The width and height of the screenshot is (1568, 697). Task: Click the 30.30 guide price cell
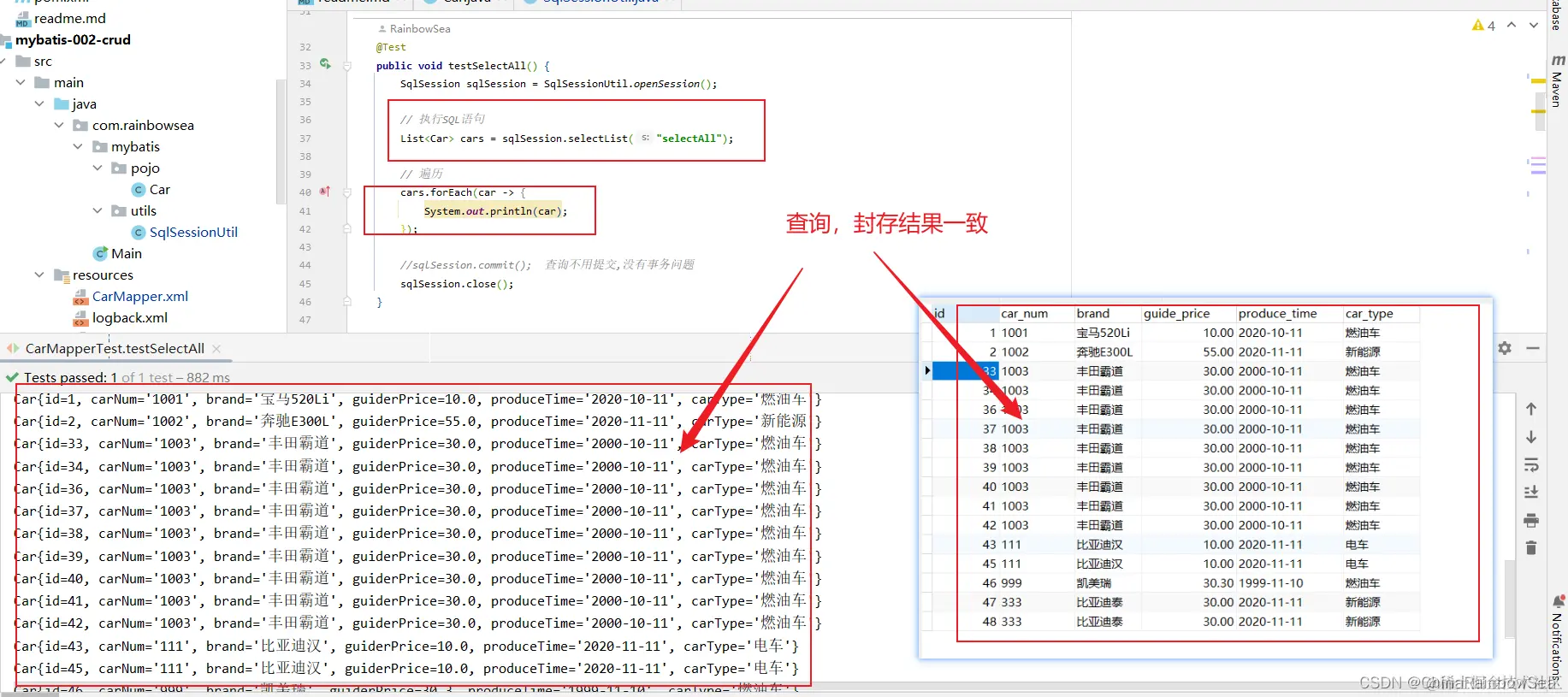tap(1218, 582)
